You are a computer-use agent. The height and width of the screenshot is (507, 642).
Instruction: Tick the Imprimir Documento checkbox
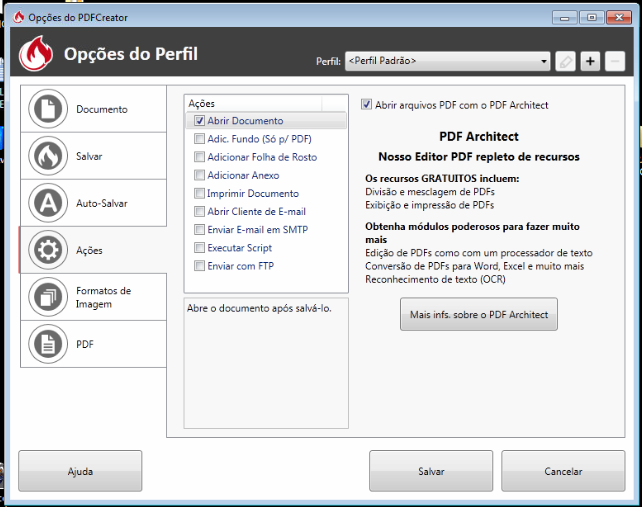coord(199,193)
